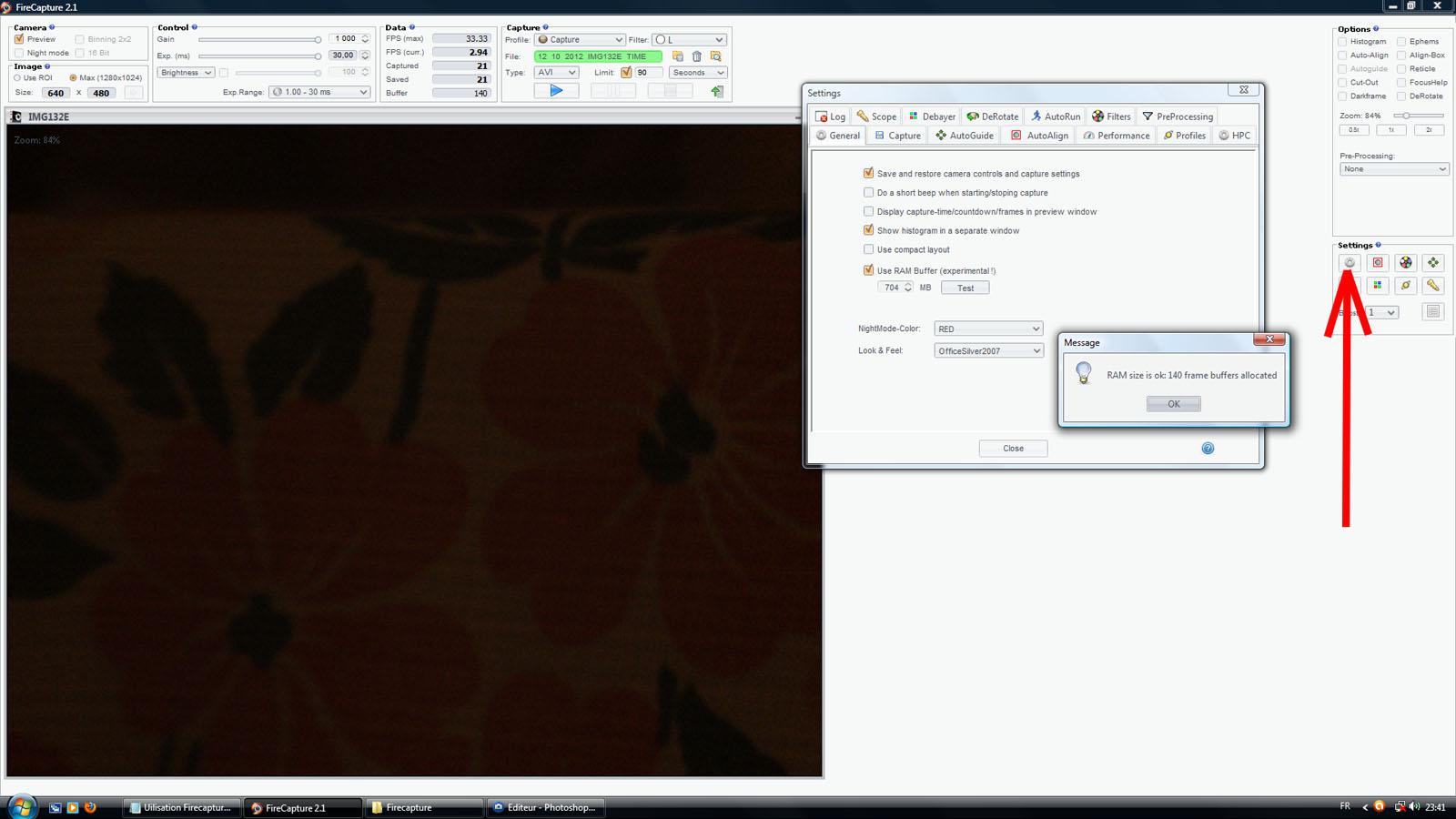This screenshot has width=1456, height=819.
Task: Enable the Histogram option checkbox
Action: pyautogui.click(x=1342, y=42)
